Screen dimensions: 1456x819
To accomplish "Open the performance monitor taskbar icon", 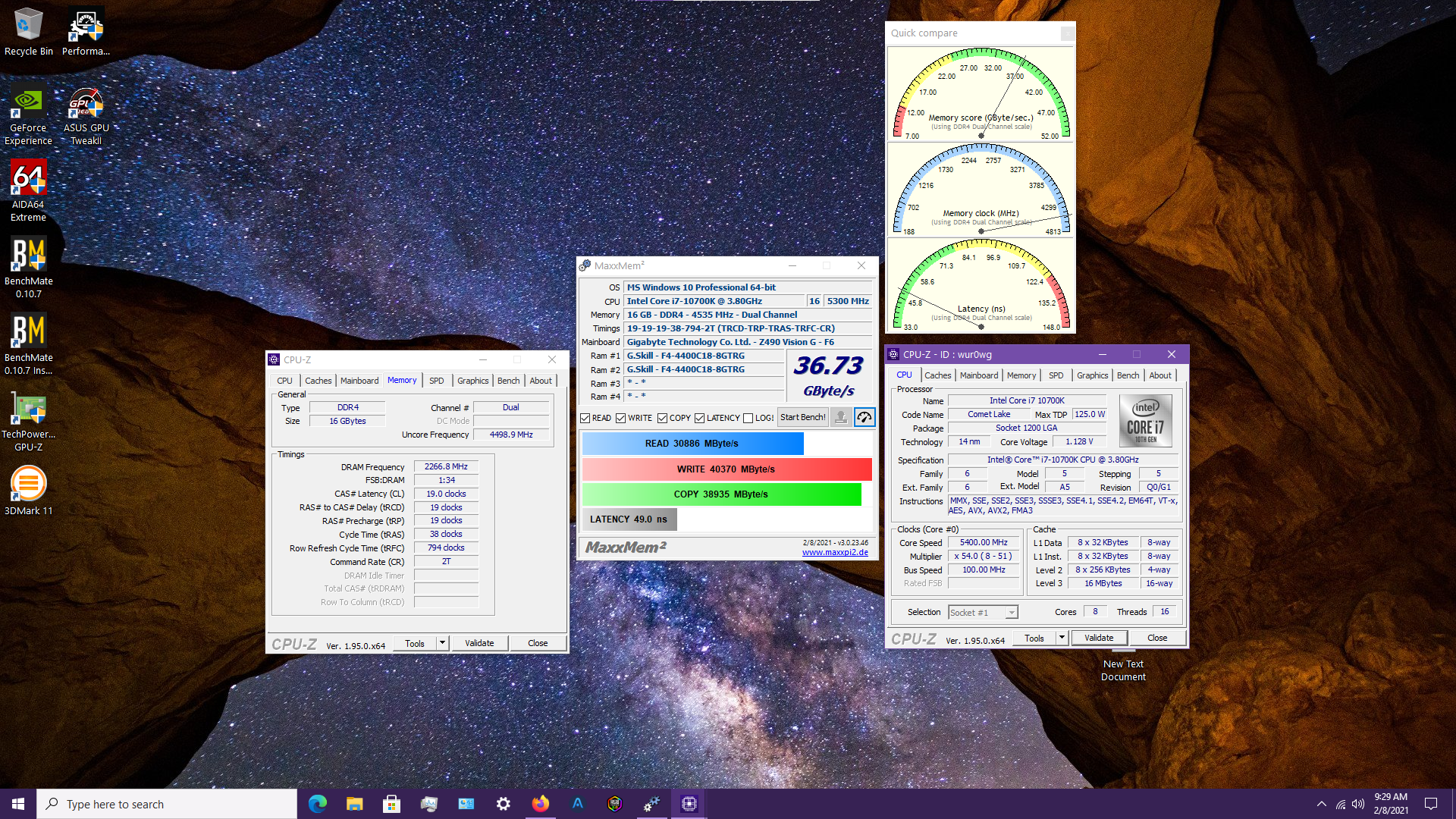I will pyautogui.click(x=429, y=804).
